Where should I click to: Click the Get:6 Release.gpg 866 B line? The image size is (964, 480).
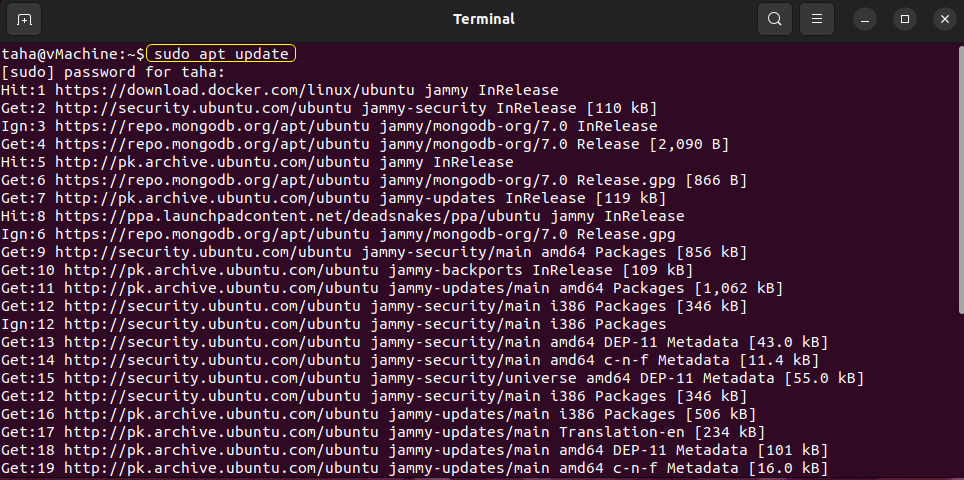tap(374, 181)
